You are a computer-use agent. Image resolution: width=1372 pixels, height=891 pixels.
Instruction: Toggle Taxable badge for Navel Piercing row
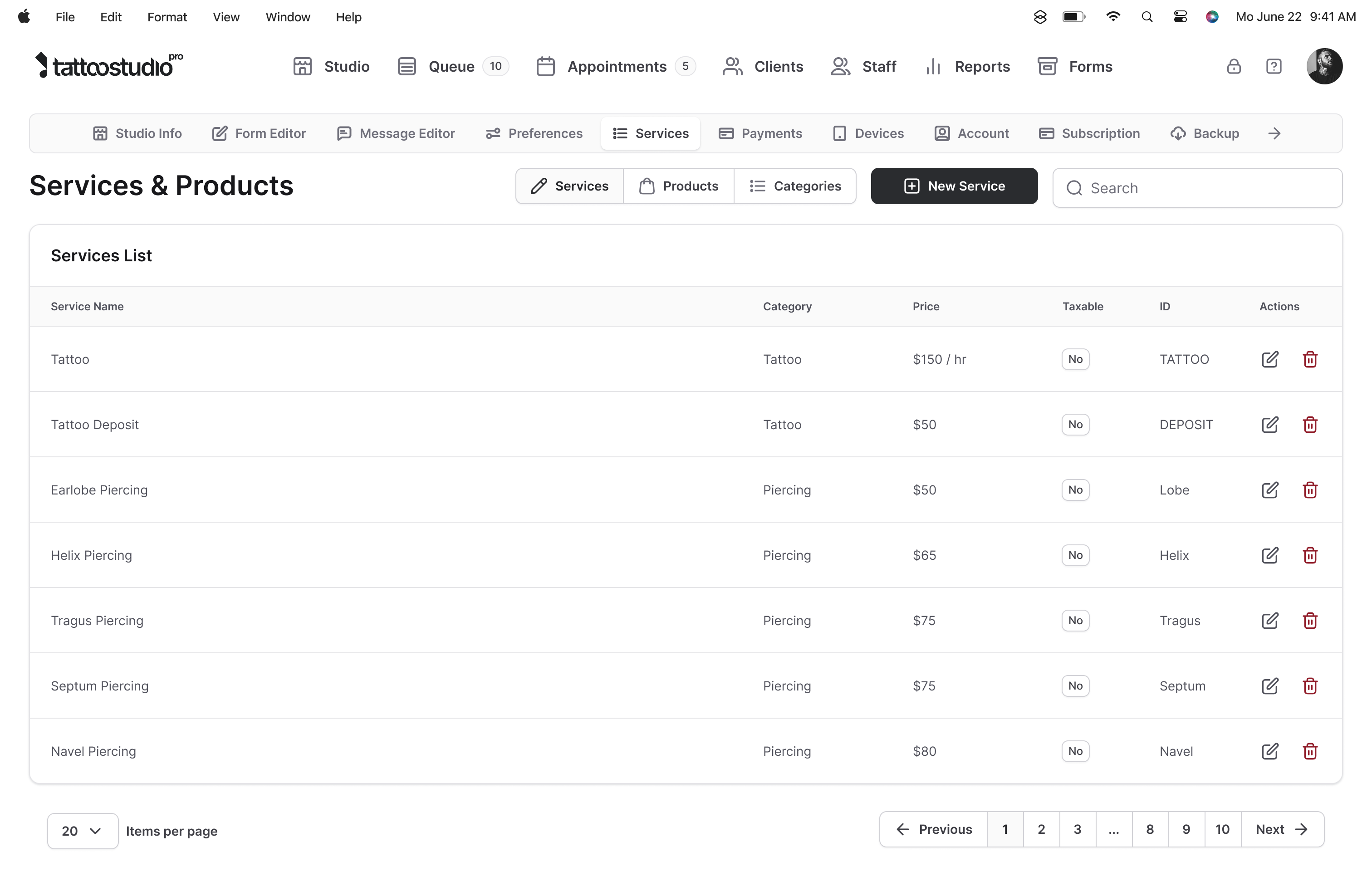tap(1075, 751)
